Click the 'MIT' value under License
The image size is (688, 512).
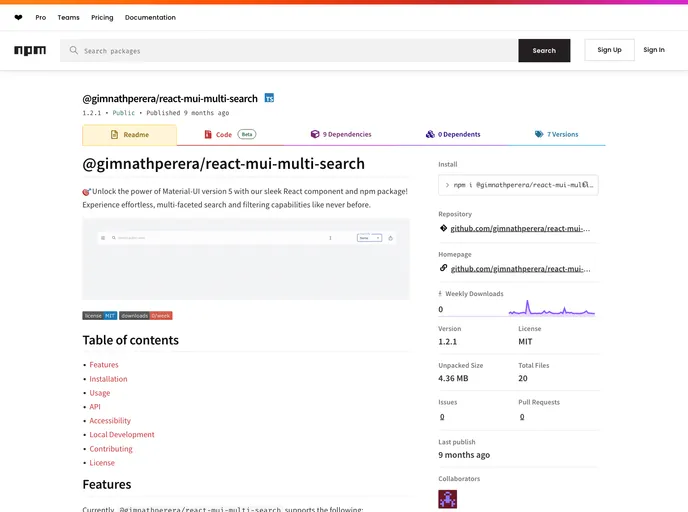point(525,341)
